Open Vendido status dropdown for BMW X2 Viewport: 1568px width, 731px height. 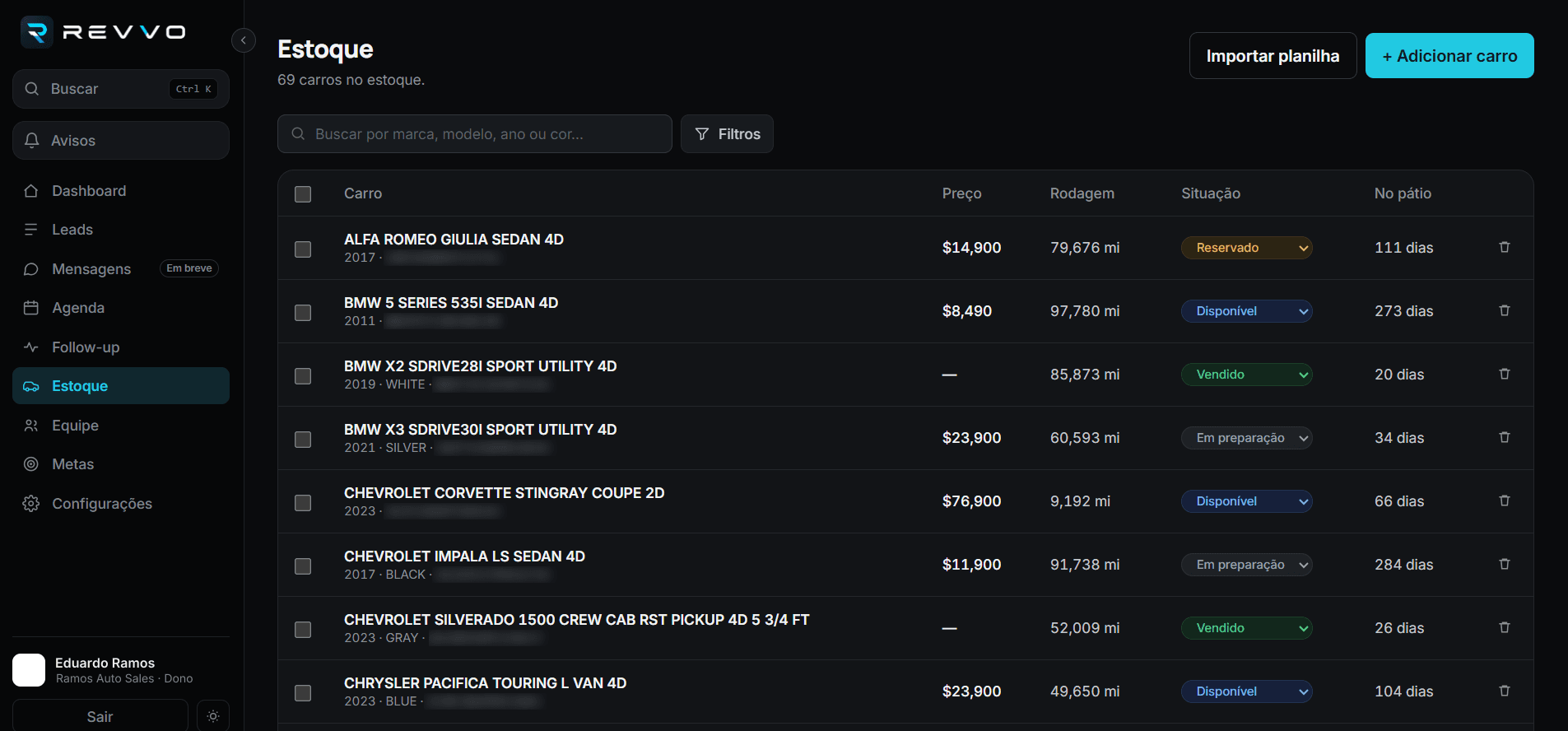click(1247, 375)
